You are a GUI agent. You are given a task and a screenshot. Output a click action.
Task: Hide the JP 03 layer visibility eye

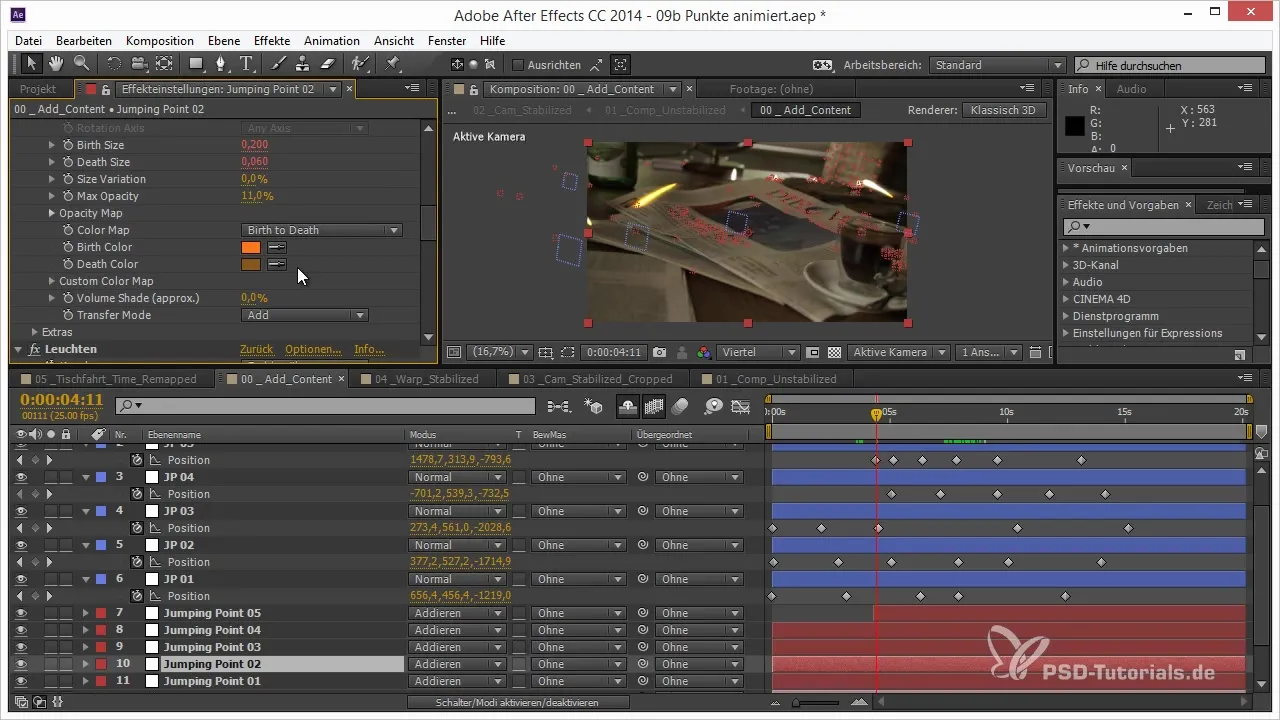[20, 511]
